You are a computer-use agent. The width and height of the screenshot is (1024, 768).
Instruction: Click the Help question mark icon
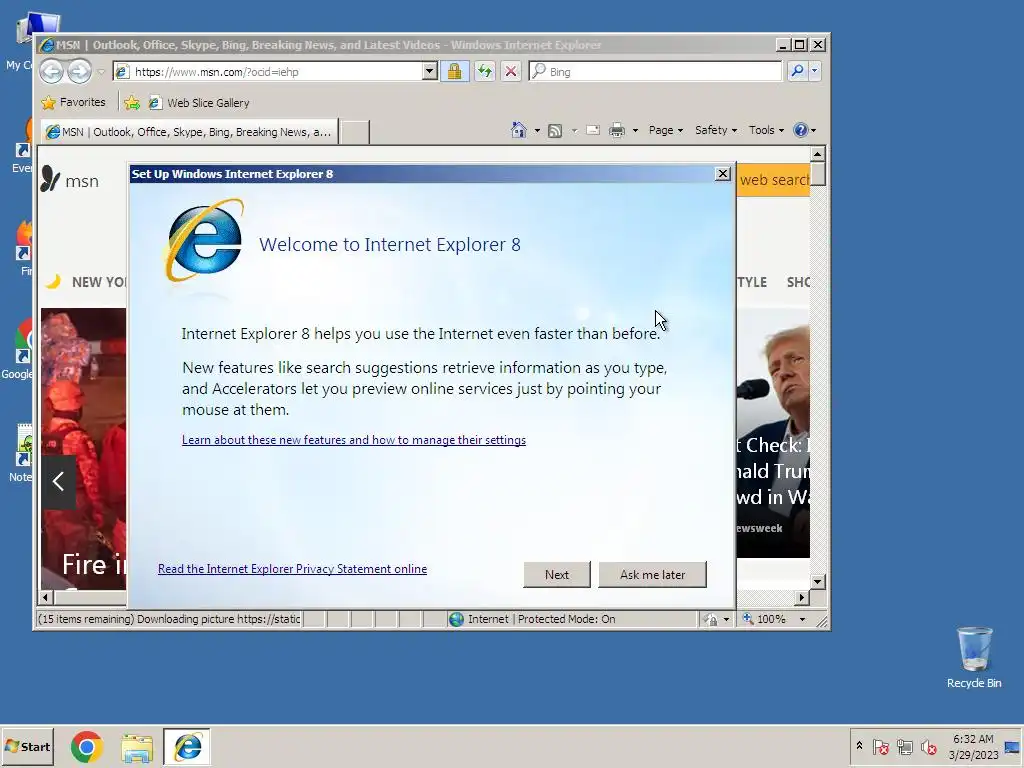coord(800,130)
